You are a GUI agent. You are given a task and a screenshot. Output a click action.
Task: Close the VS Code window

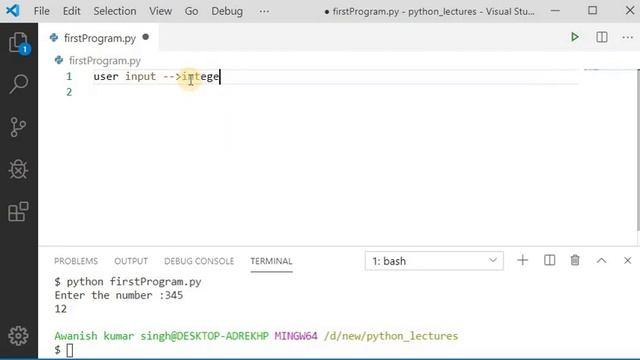pos(630,11)
